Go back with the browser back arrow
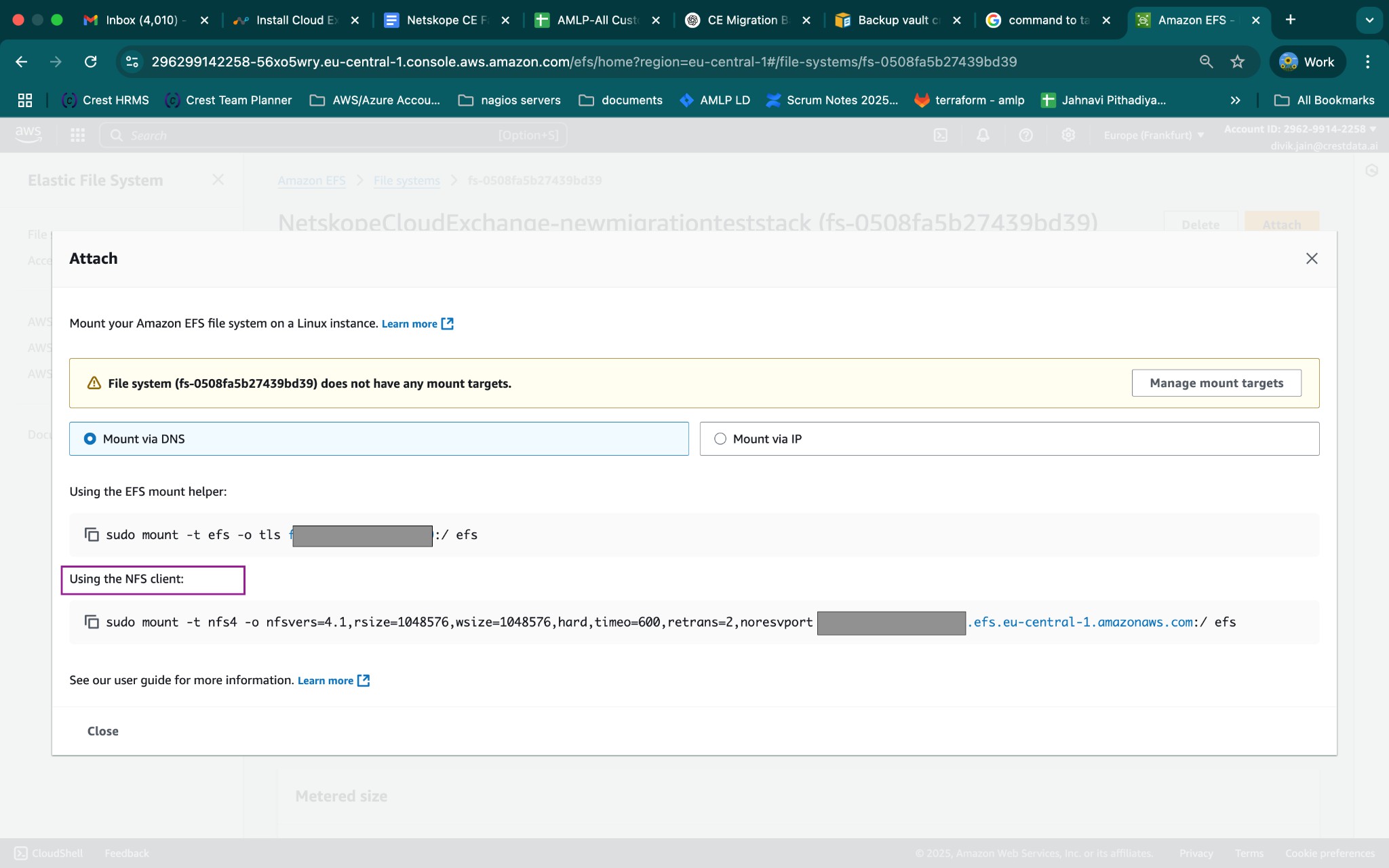Viewport: 1389px width, 868px height. click(22, 62)
